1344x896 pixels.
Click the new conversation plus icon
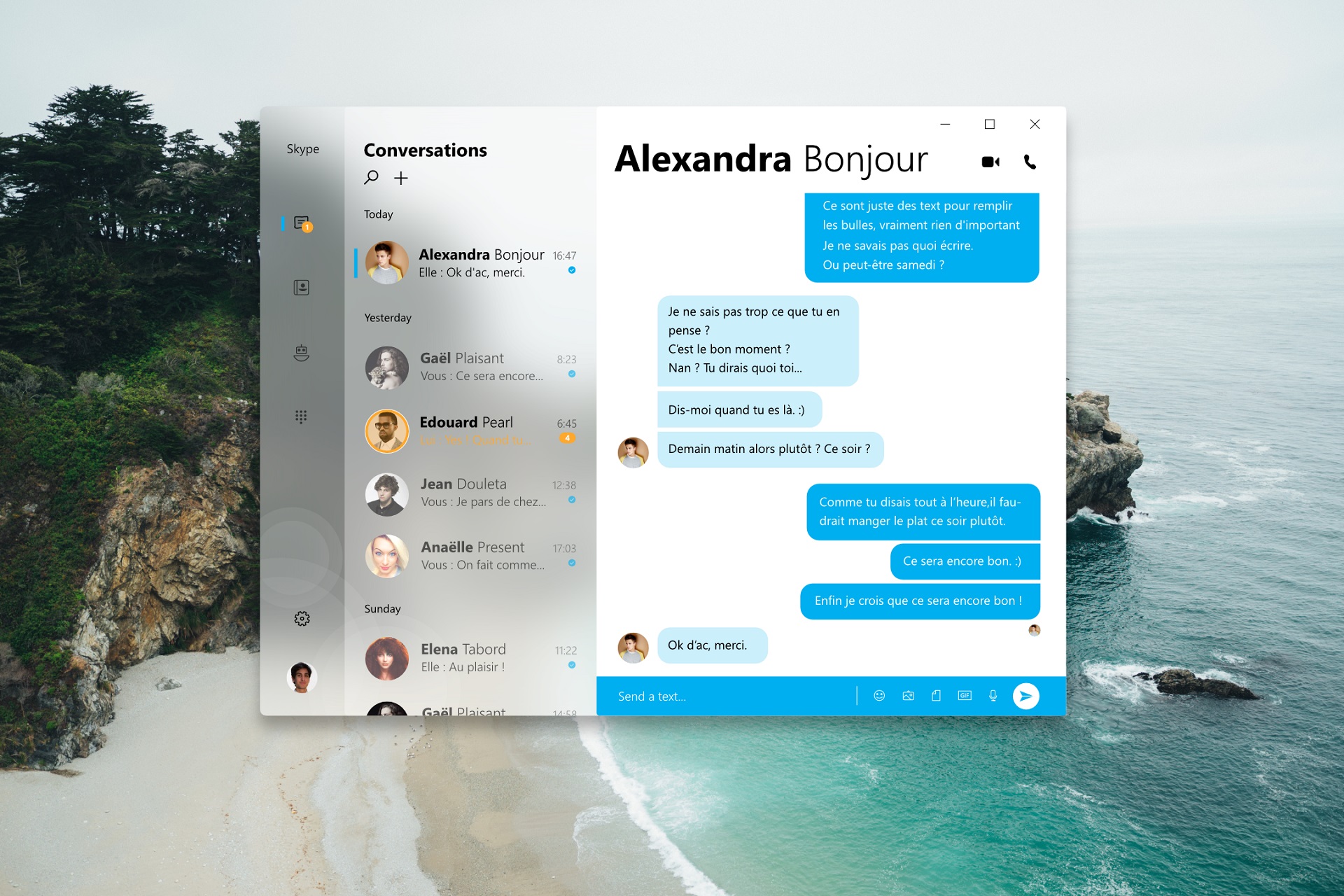[401, 178]
